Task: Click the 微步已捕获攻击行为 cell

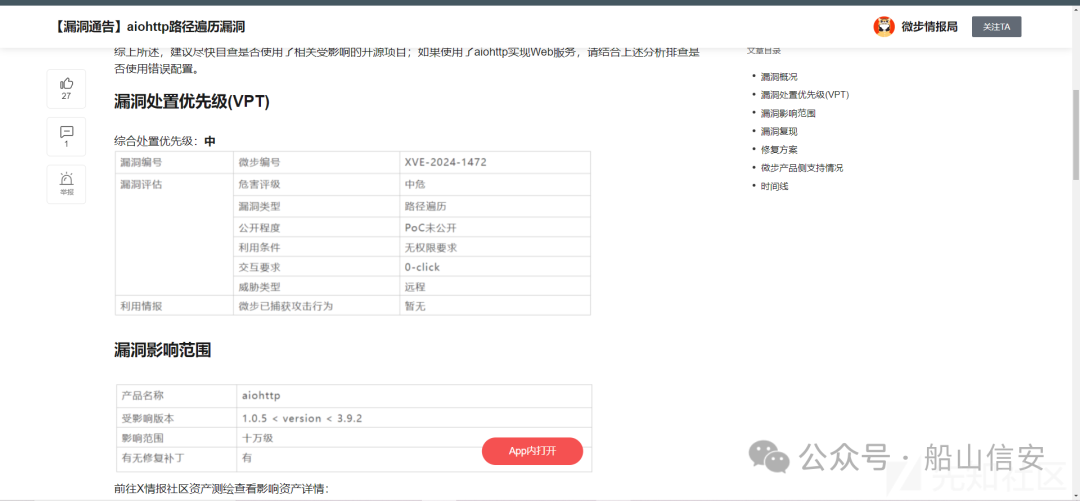Action: [x=316, y=305]
